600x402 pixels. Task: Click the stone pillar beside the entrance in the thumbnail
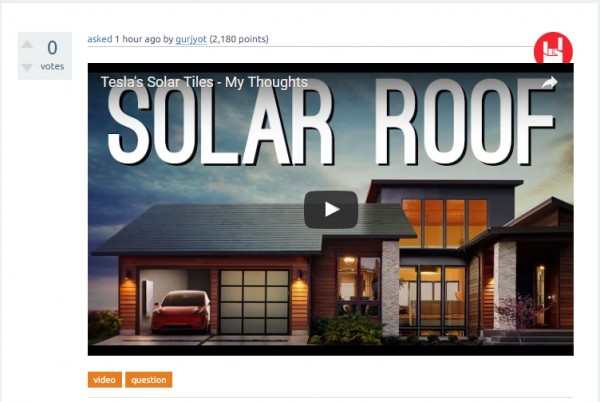[x=505, y=285]
